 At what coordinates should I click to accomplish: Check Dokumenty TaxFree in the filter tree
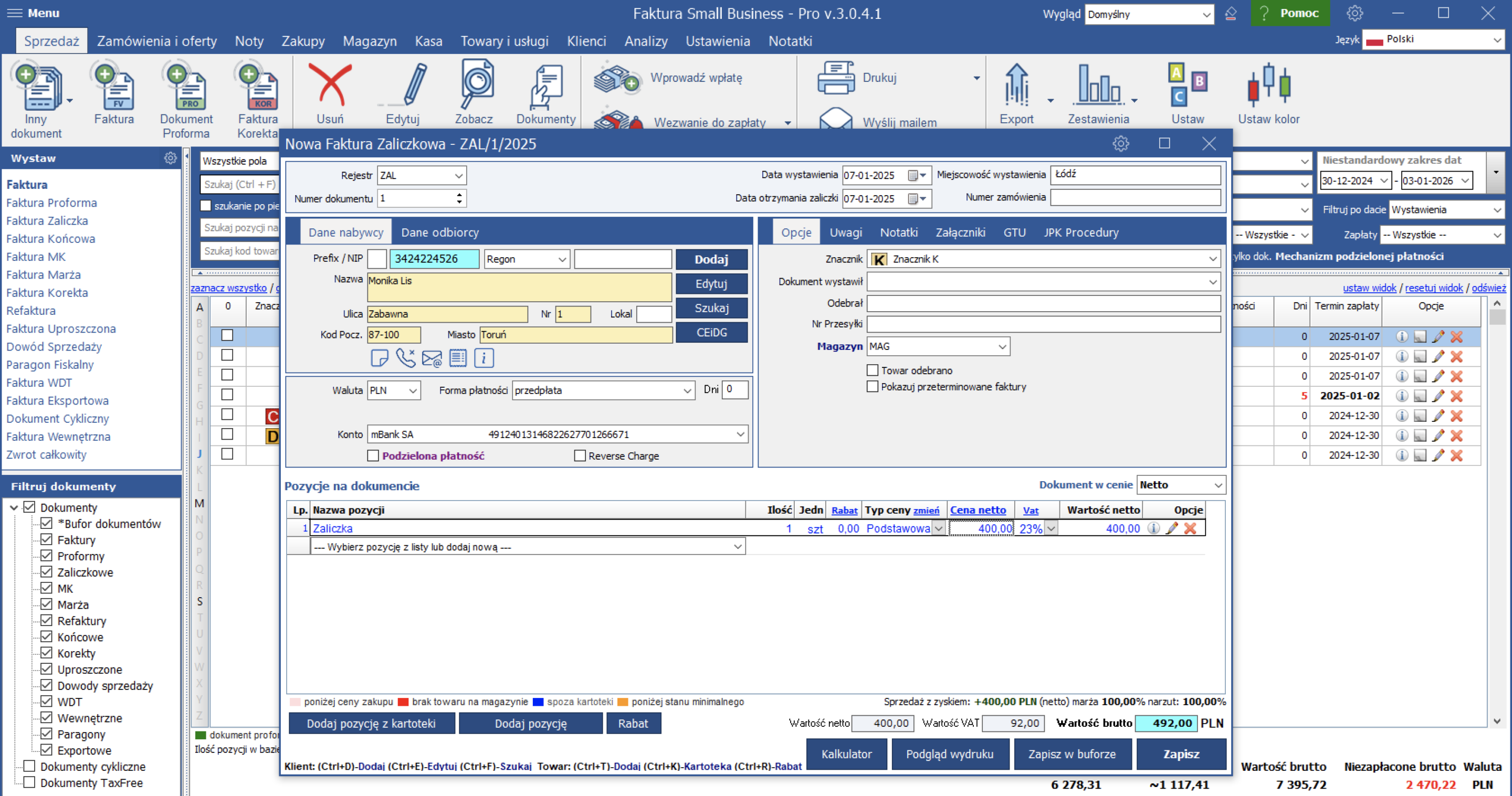tap(29, 782)
